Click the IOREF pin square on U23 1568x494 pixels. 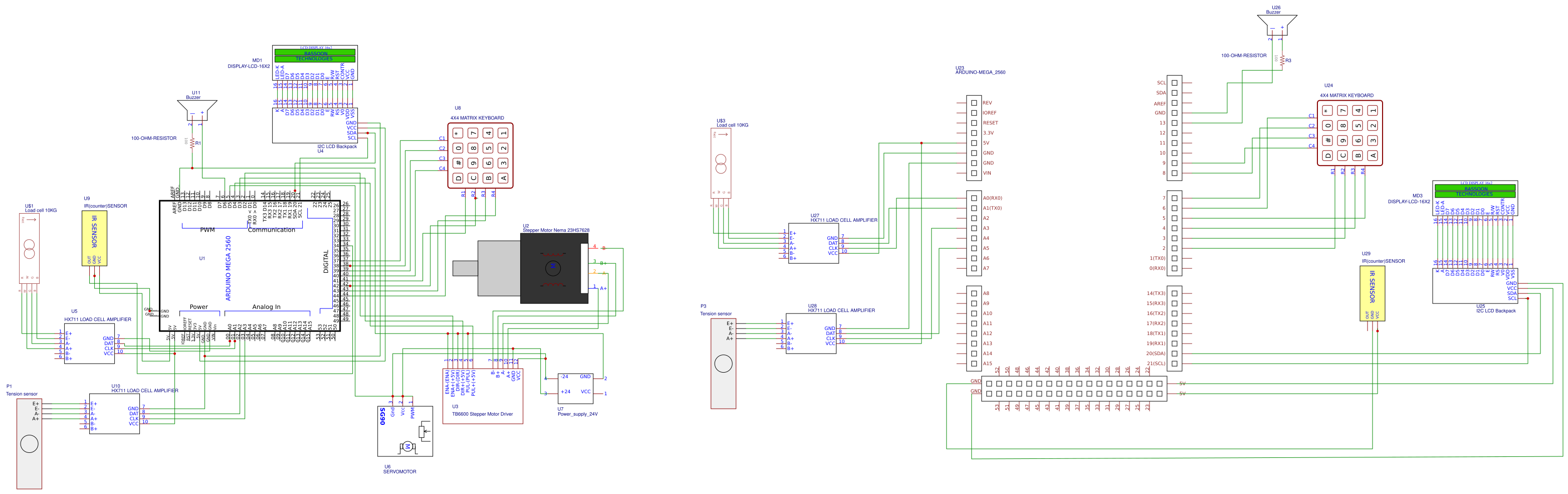[x=974, y=113]
